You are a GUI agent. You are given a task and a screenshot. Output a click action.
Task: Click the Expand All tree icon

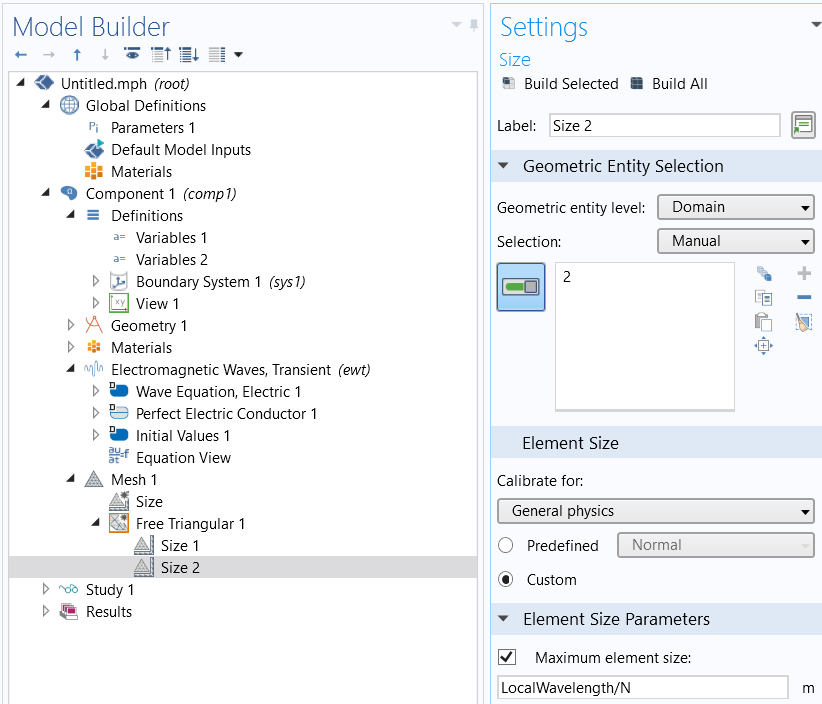(x=188, y=54)
